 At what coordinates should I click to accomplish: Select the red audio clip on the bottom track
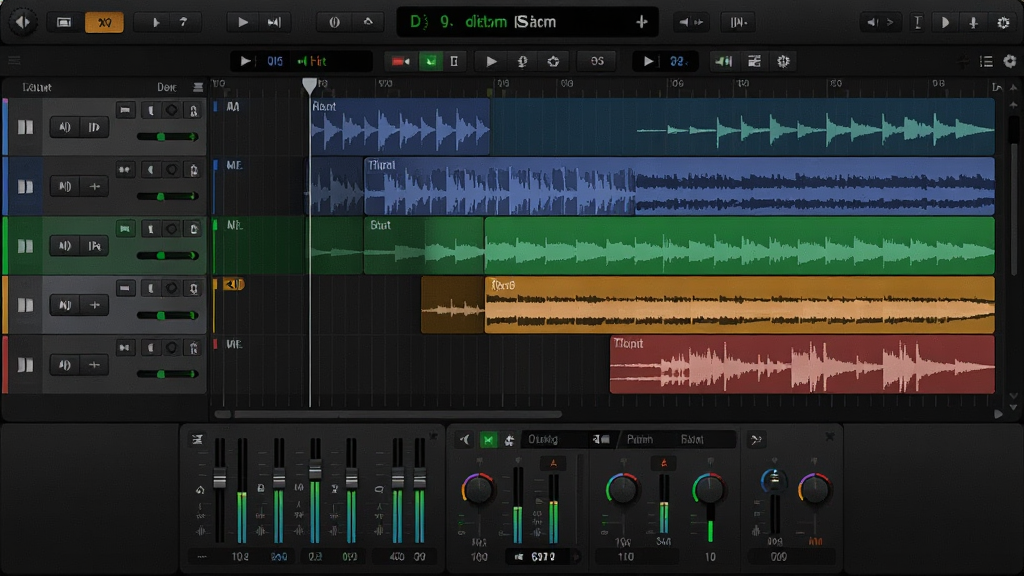pos(802,364)
